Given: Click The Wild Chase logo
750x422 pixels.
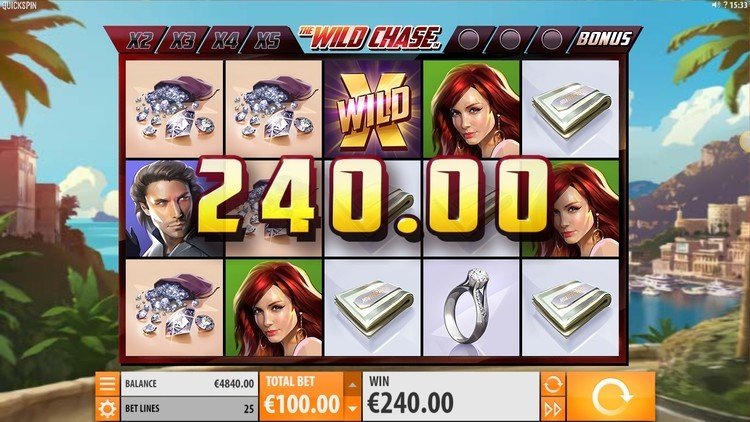Looking at the screenshot, I should click(371, 37).
